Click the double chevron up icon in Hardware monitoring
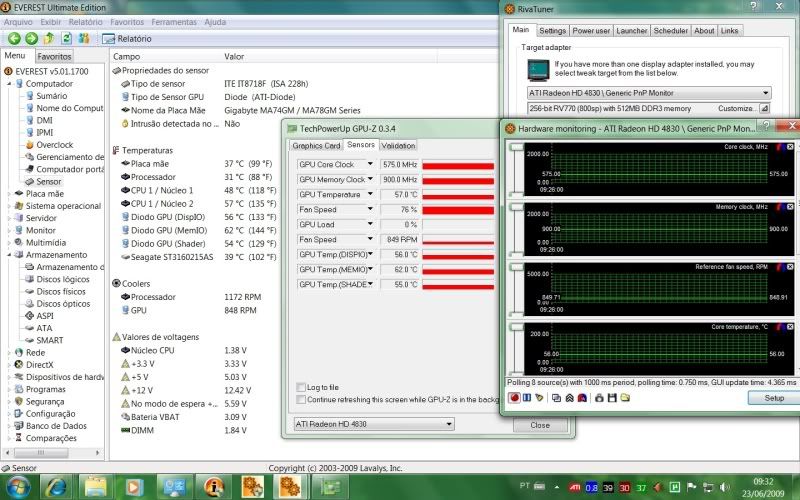Screen dimensions: 800x500 click(569, 397)
